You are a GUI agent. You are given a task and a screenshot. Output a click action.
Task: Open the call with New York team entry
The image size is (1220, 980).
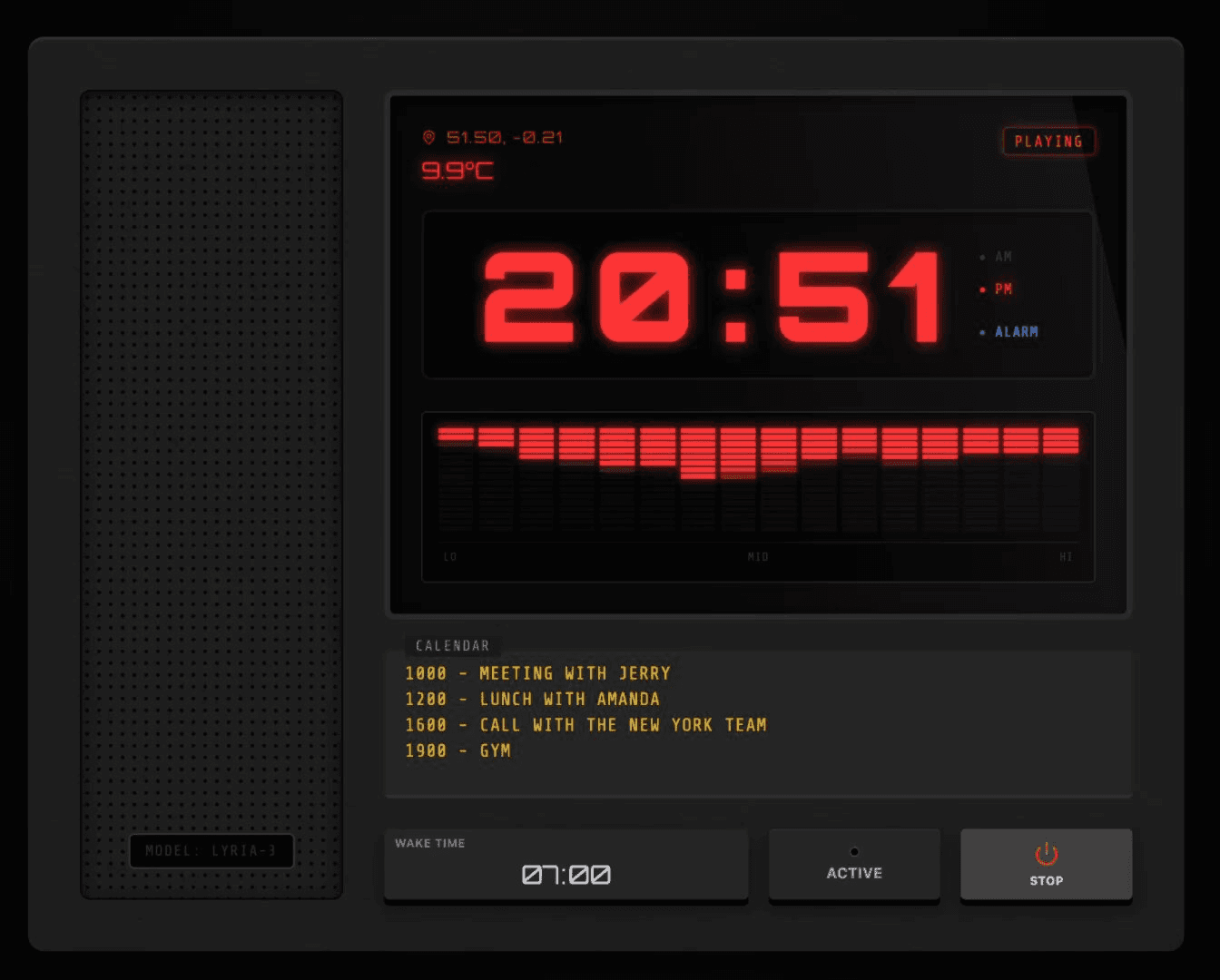[x=585, y=725]
